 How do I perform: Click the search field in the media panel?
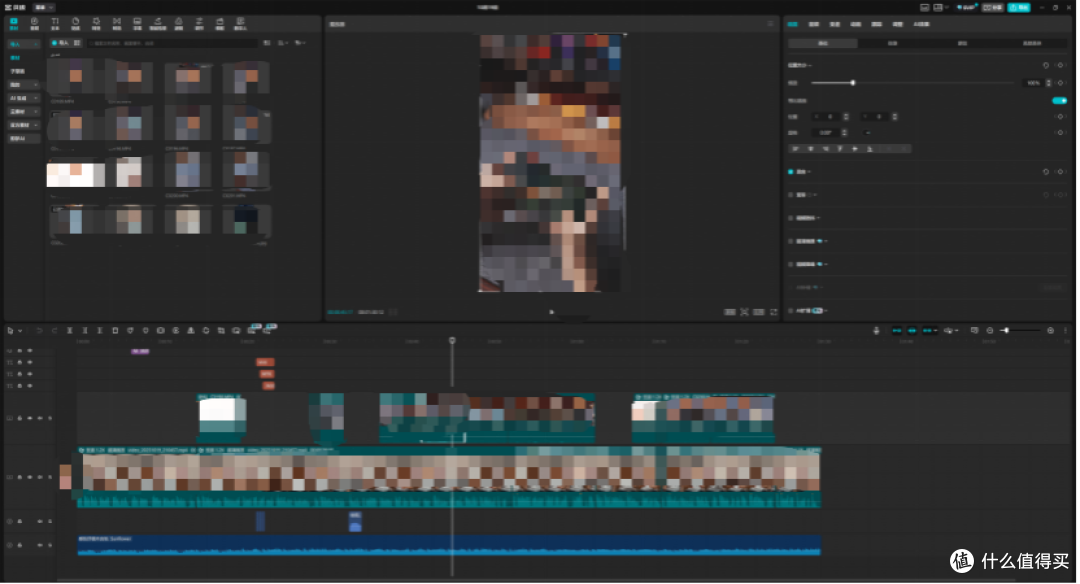(172, 43)
